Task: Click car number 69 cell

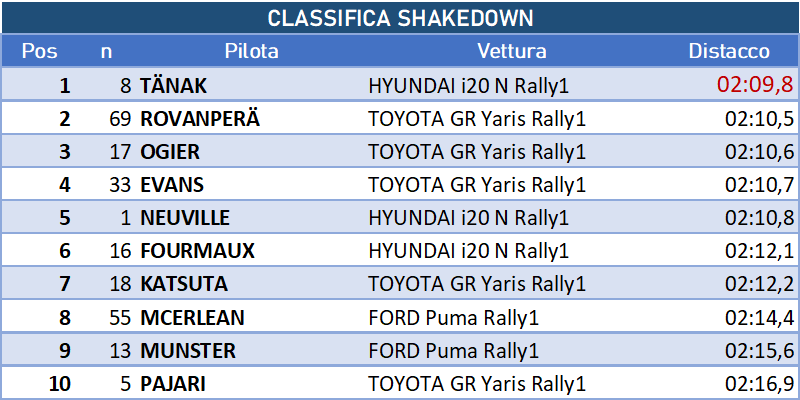Action: 120,118
